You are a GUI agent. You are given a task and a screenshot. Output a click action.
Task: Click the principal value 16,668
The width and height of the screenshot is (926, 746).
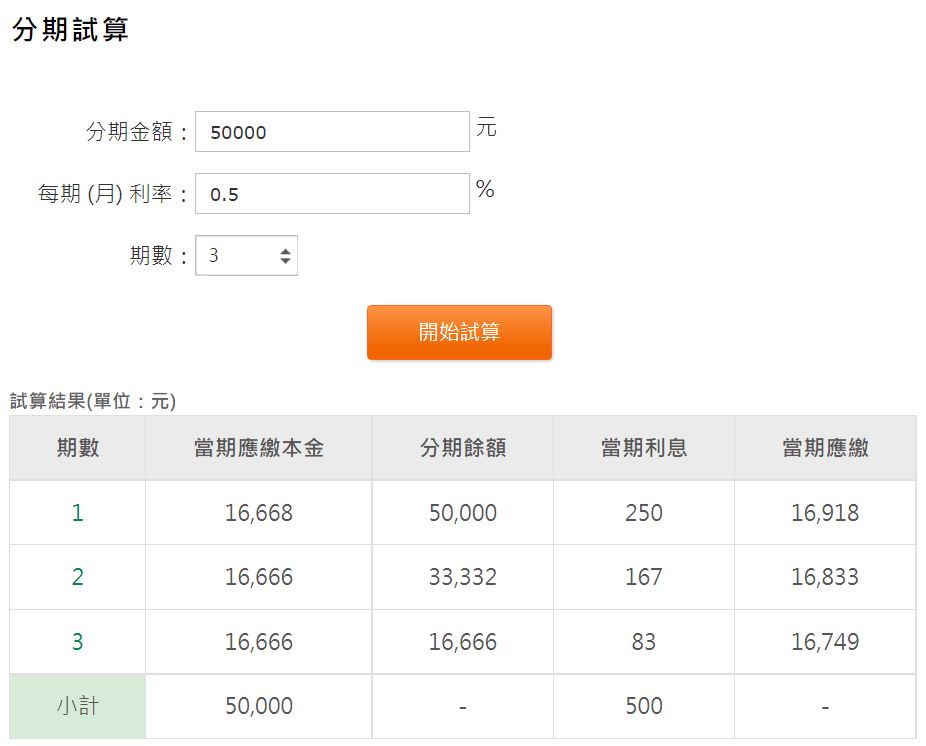point(259,513)
